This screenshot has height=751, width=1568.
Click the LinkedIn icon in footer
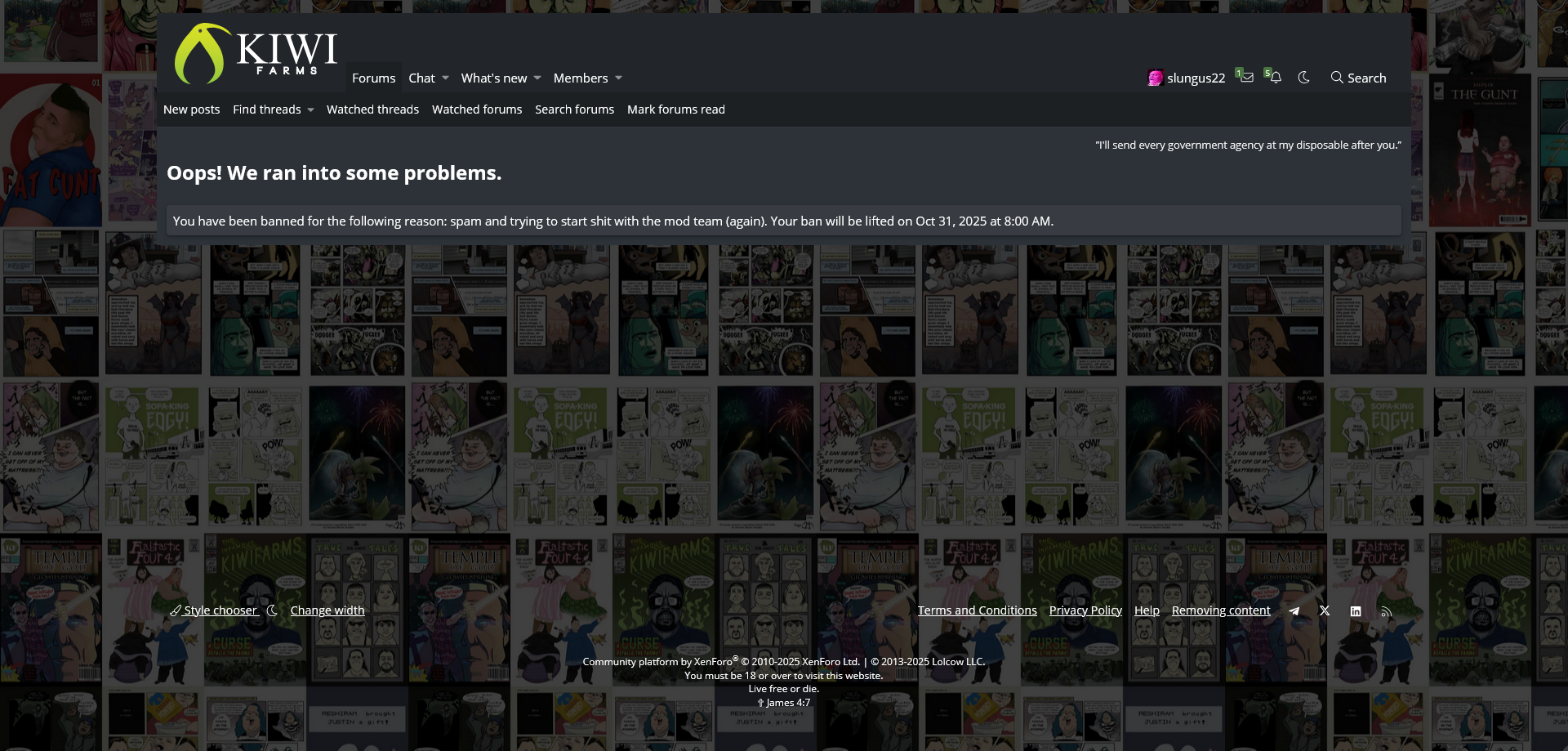click(x=1356, y=611)
